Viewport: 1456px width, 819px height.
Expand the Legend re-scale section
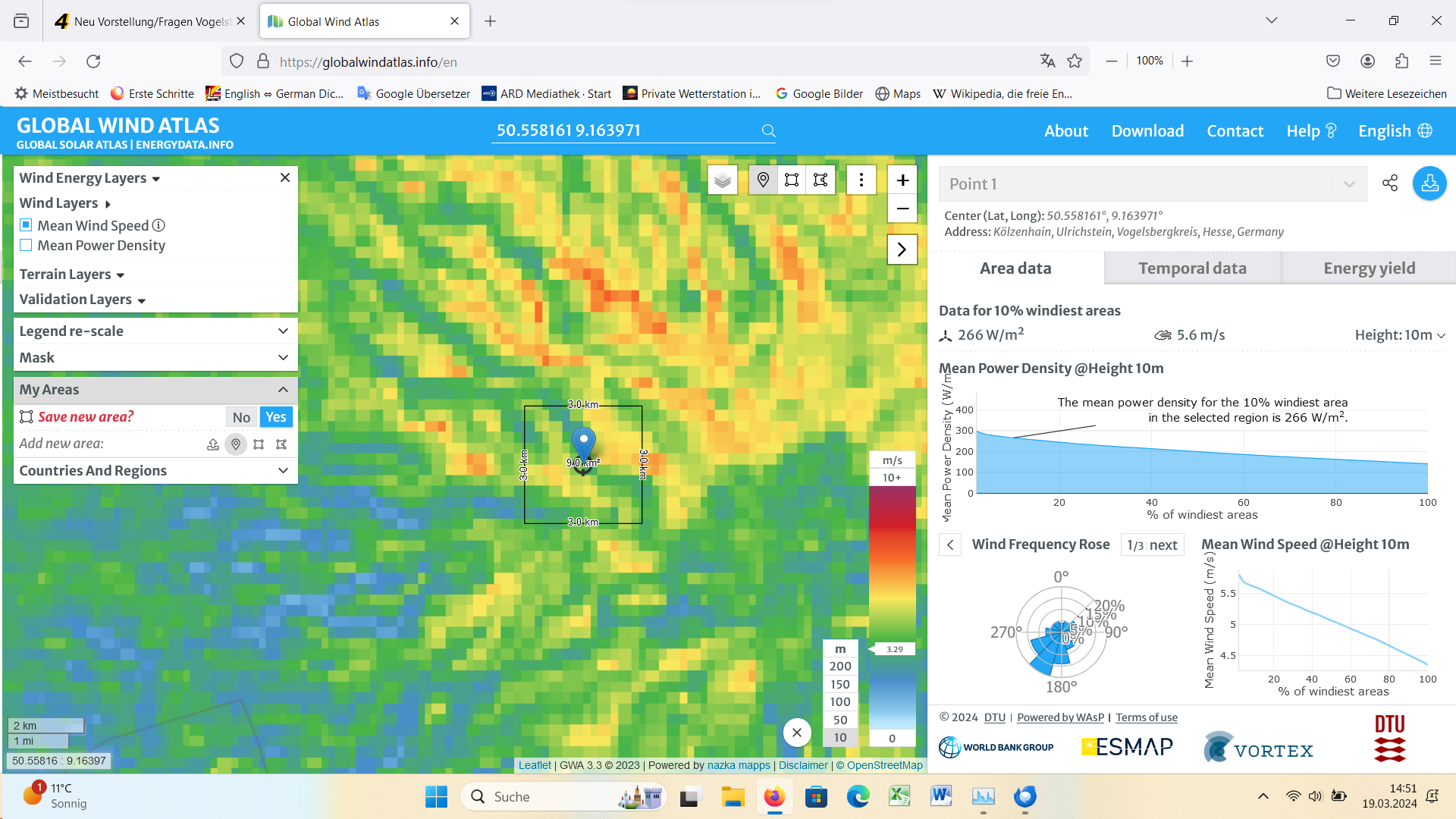[155, 331]
